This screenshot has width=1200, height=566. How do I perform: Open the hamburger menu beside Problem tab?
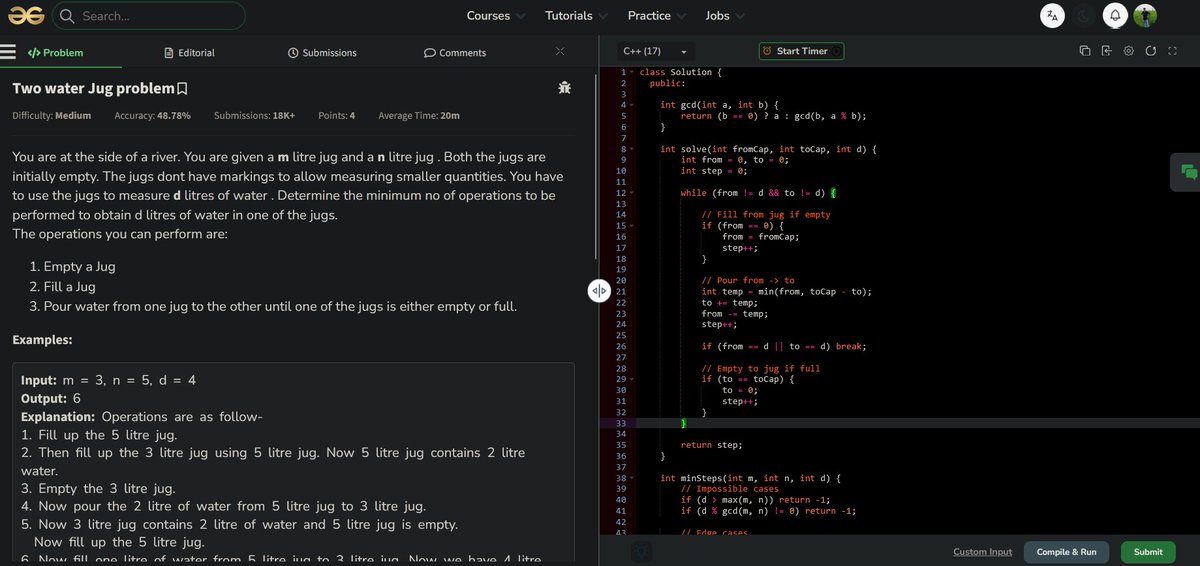[8, 52]
